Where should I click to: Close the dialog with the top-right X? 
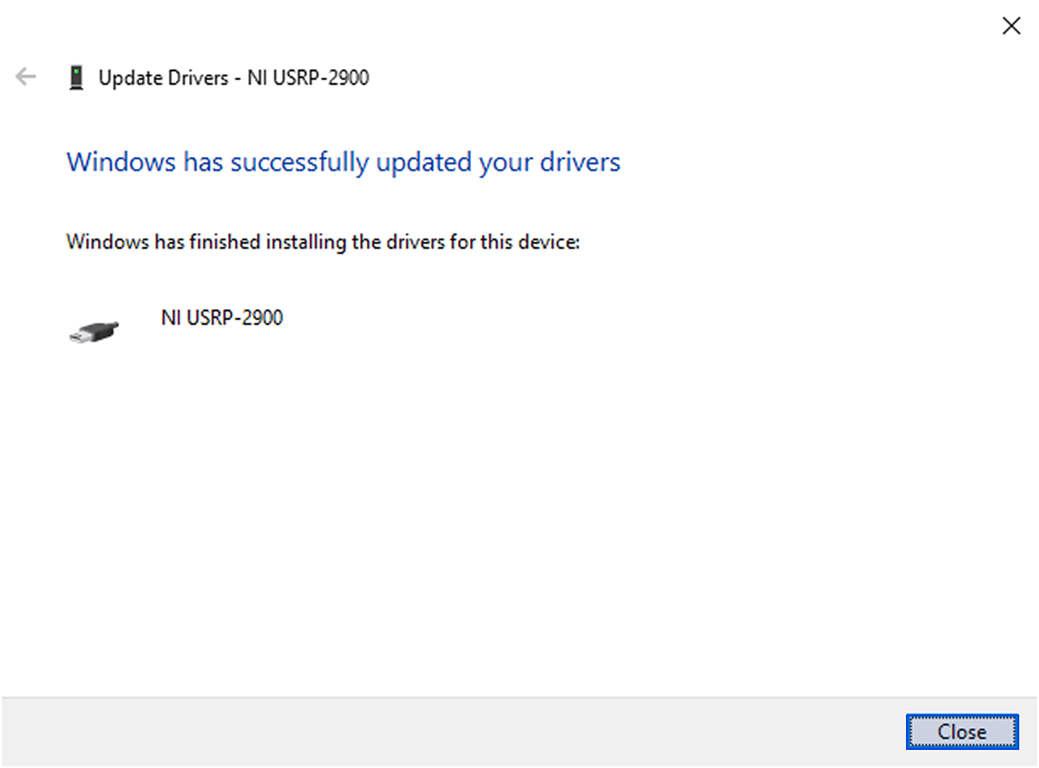[1011, 26]
